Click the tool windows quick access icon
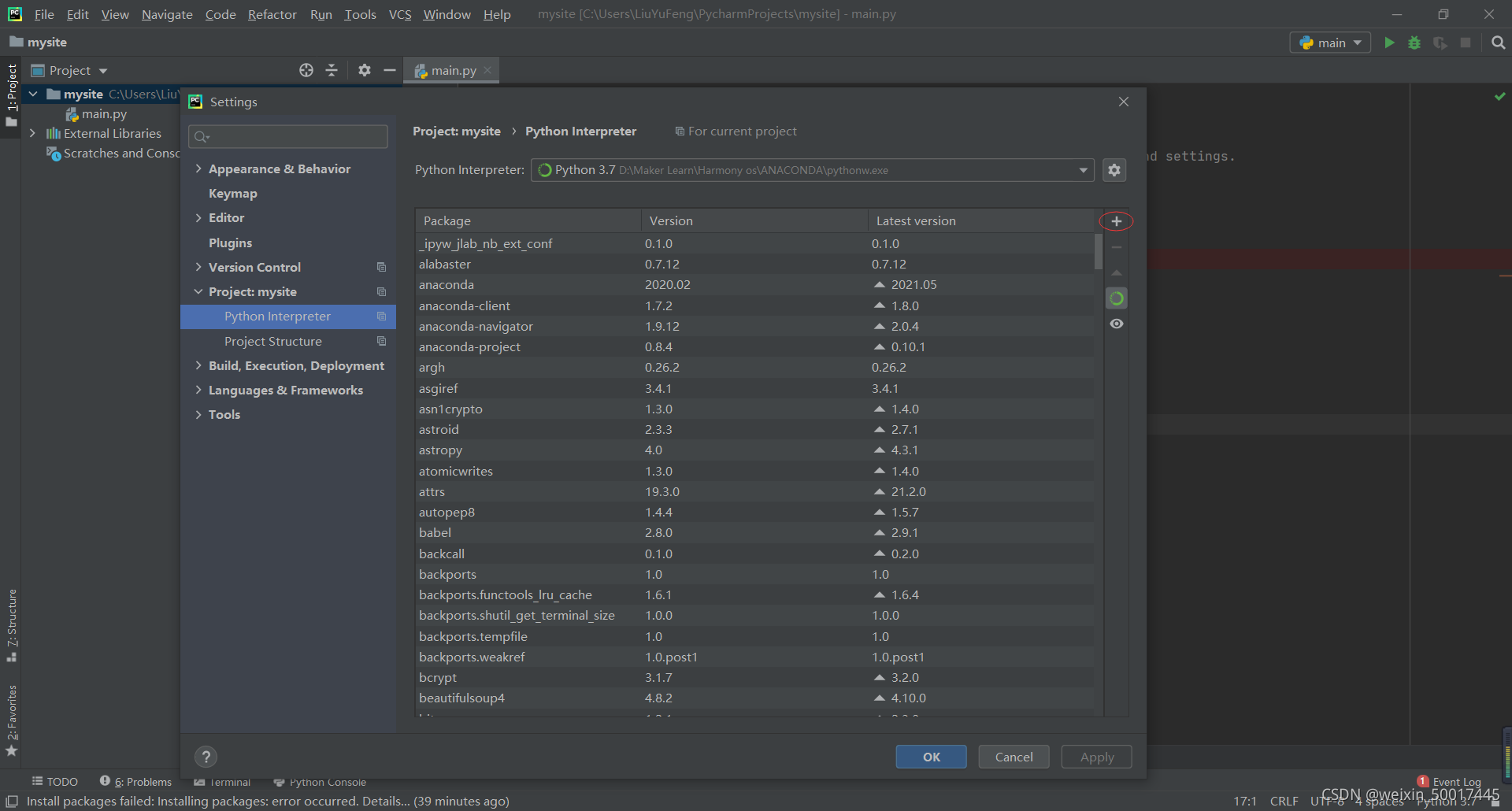1512x811 pixels. (12, 802)
